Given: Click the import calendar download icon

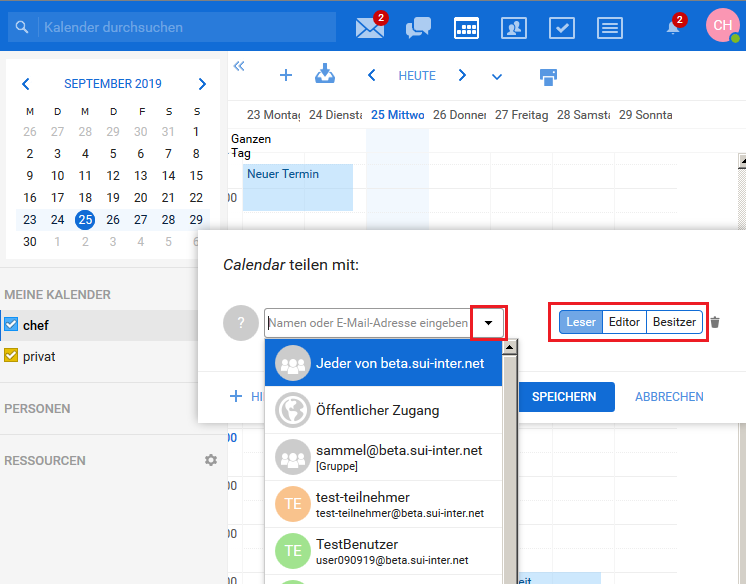Looking at the screenshot, I should [x=325, y=75].
